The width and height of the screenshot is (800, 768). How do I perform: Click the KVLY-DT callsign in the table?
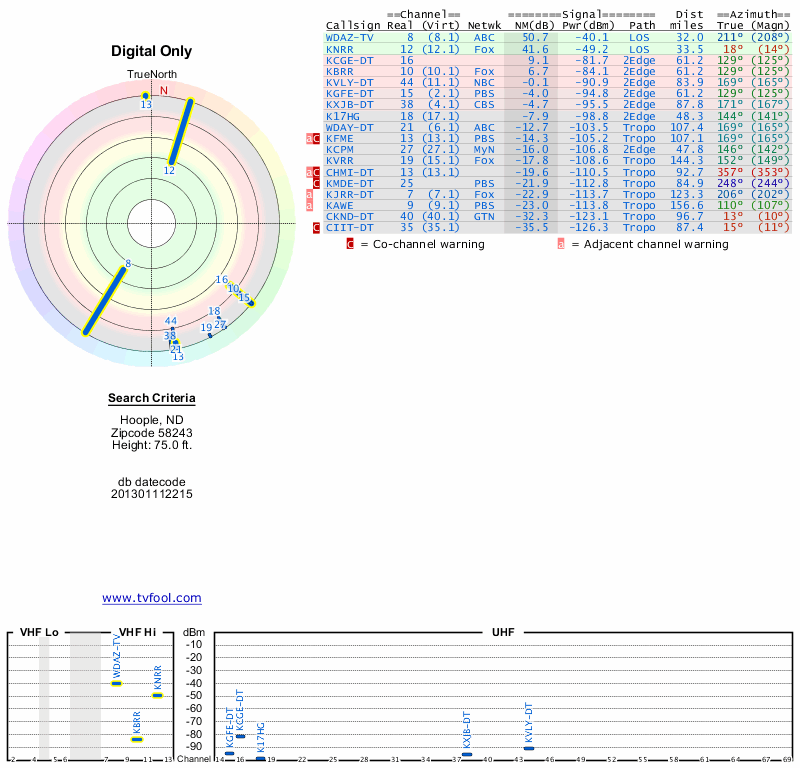pos(350,82)
